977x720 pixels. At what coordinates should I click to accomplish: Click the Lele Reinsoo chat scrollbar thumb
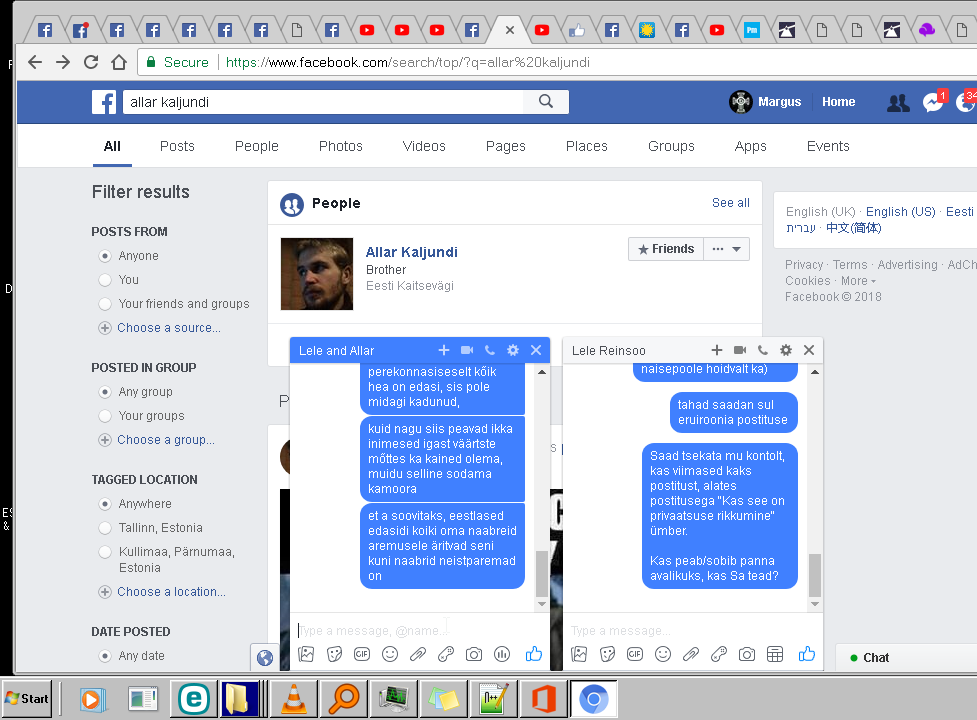point(814,575)
